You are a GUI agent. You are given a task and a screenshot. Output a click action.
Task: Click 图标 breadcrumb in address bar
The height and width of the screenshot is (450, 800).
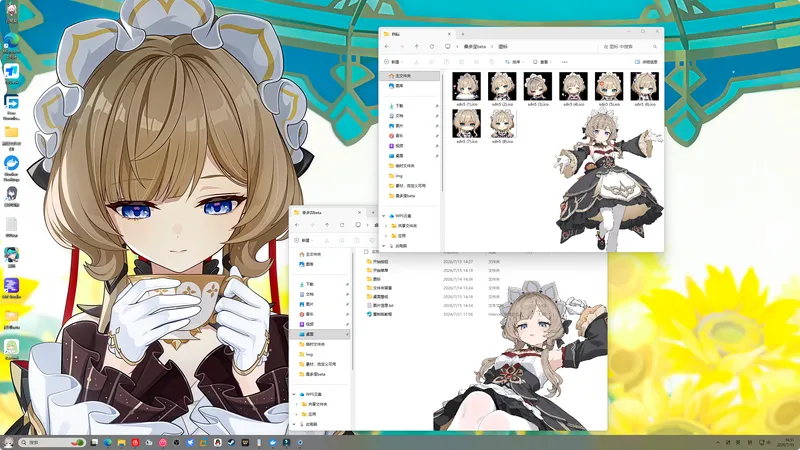pos(503,46)
